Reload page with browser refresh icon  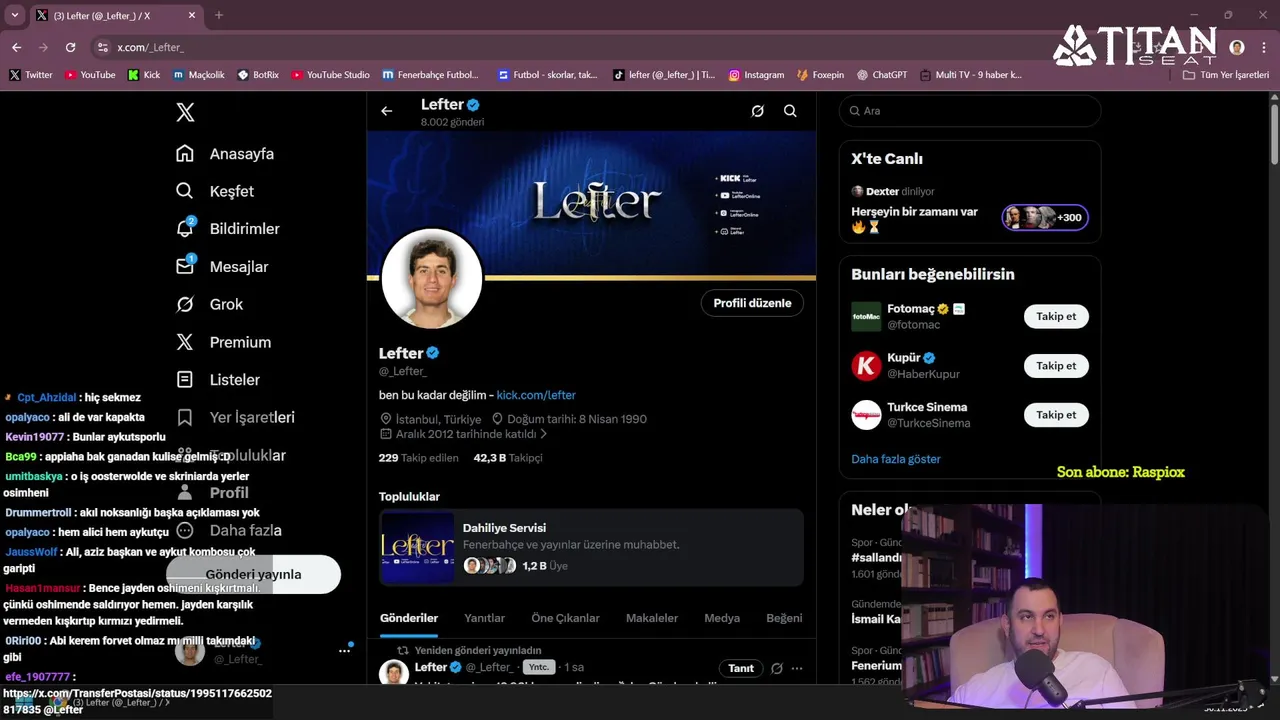pyautogui.click(x=70, y=47)
